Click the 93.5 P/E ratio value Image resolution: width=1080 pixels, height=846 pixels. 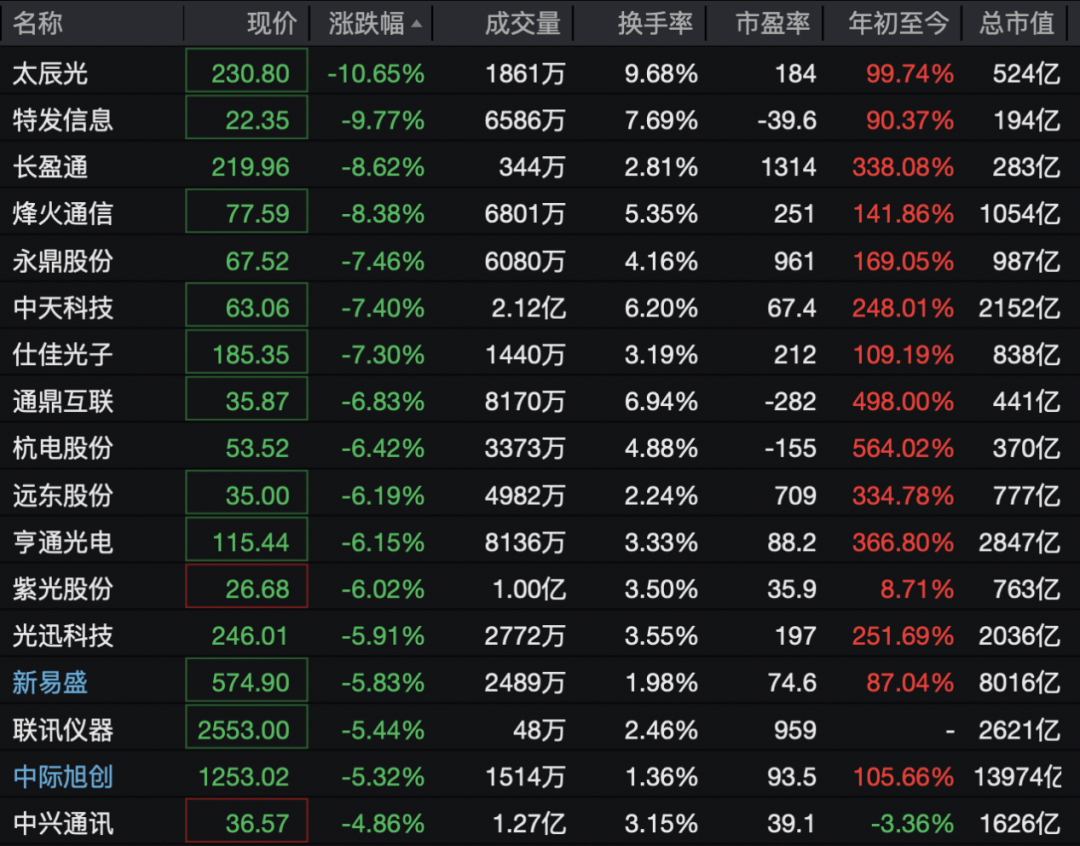(792, 777)
